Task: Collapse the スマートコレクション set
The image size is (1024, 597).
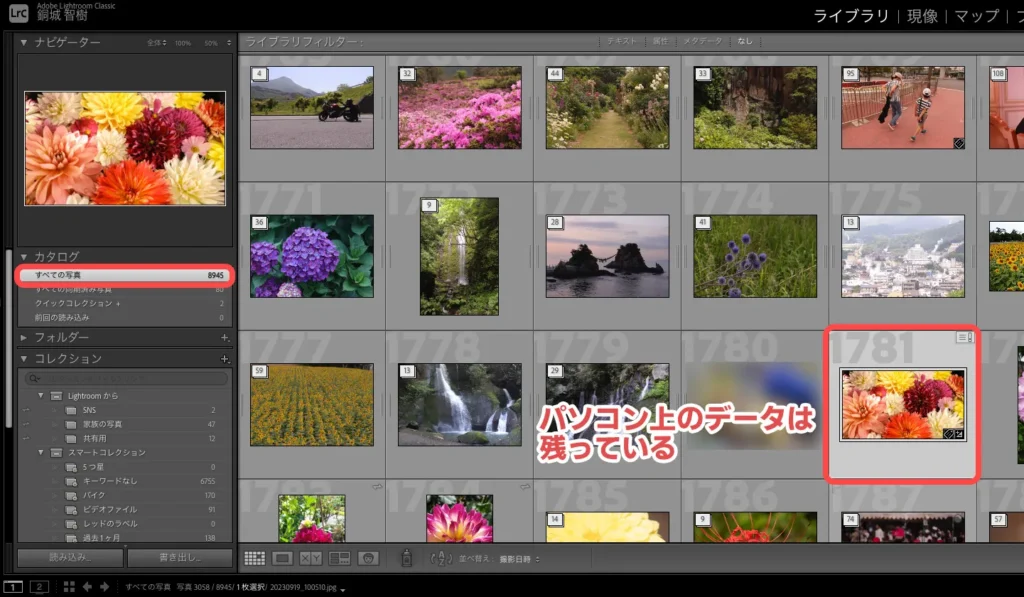Action: 42,453
